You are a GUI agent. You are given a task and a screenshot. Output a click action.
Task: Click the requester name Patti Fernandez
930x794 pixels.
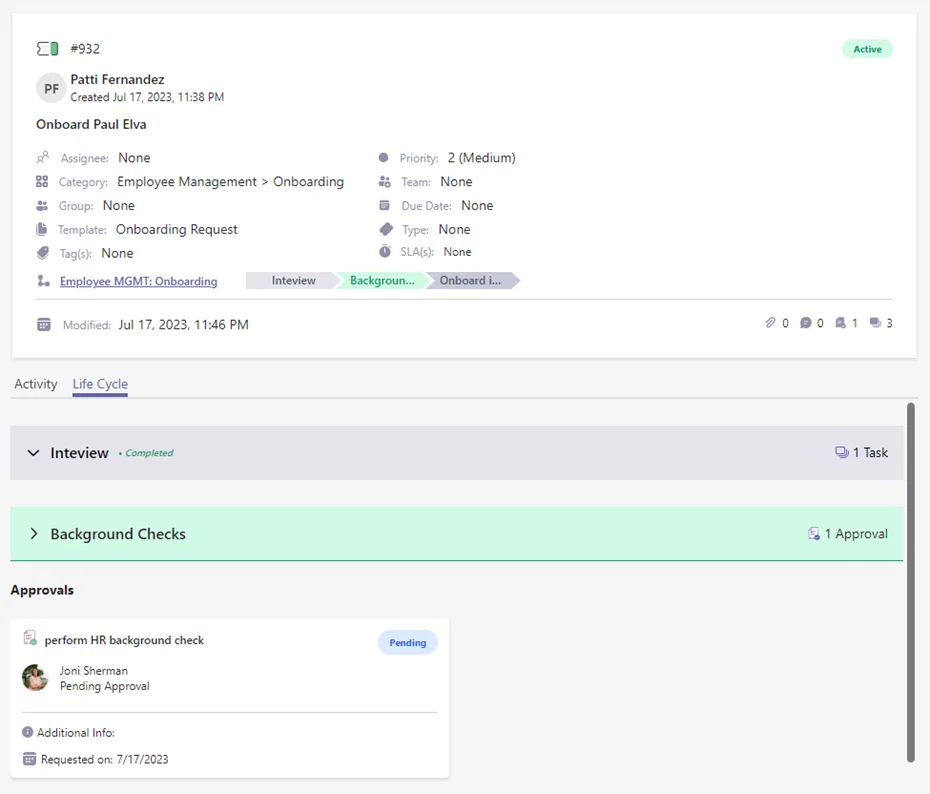point(117,79)
